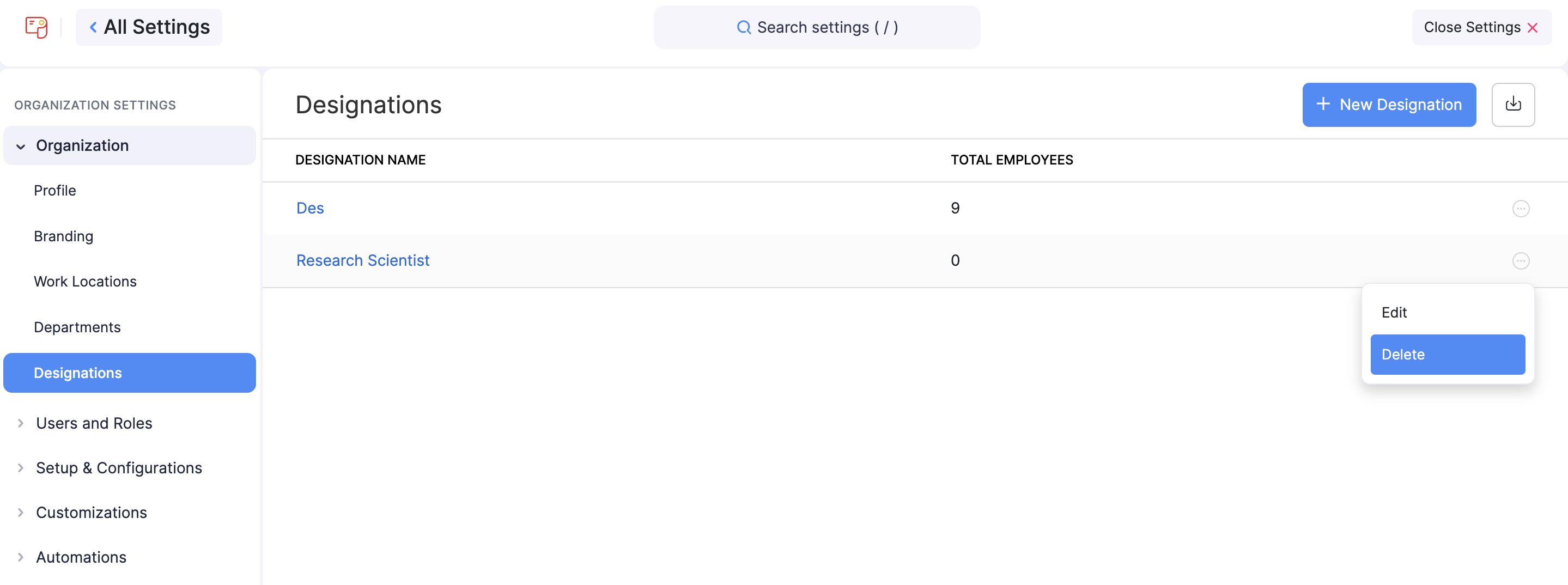This screenshot has height=585, width=1568.
Task: Open the Research Scientist designation link
Action: coord(363,260)
